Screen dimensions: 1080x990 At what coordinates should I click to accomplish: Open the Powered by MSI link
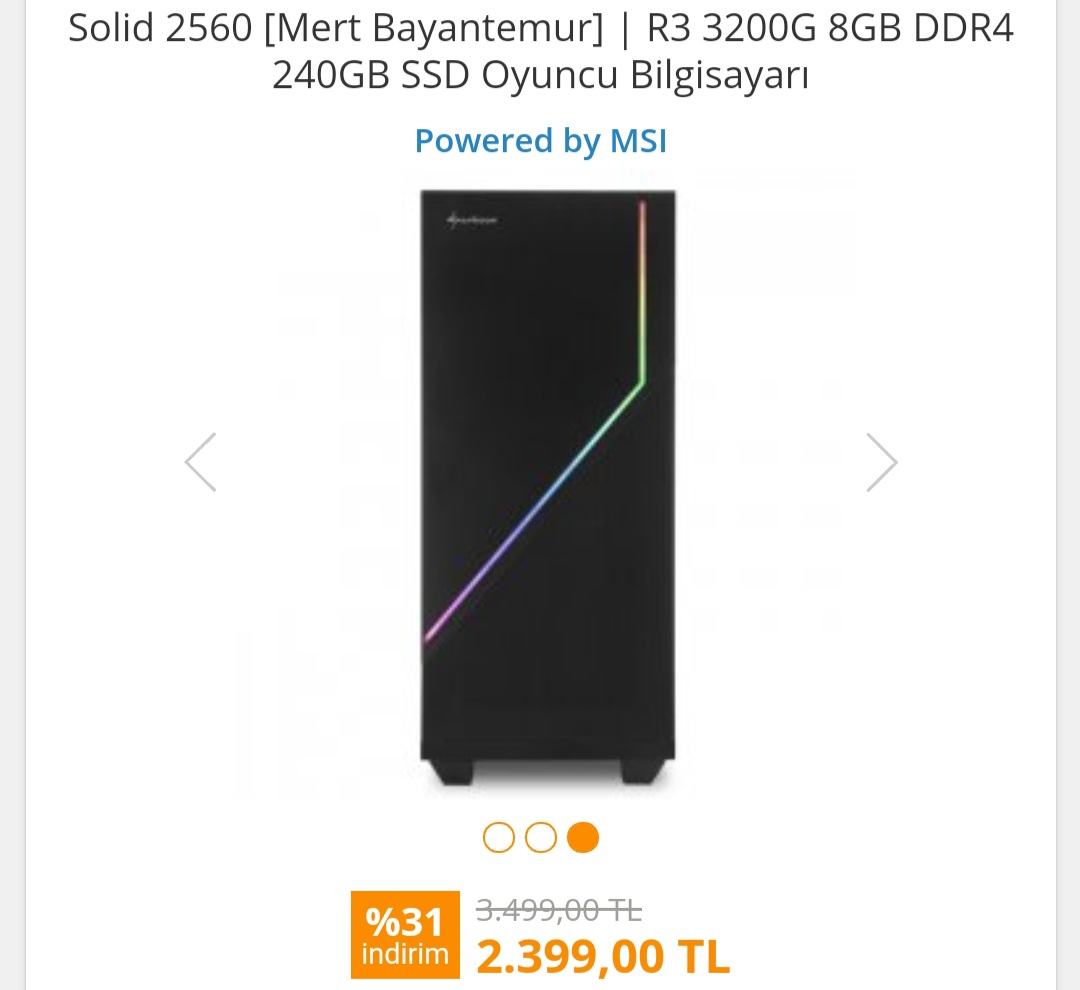pos(540,141)
